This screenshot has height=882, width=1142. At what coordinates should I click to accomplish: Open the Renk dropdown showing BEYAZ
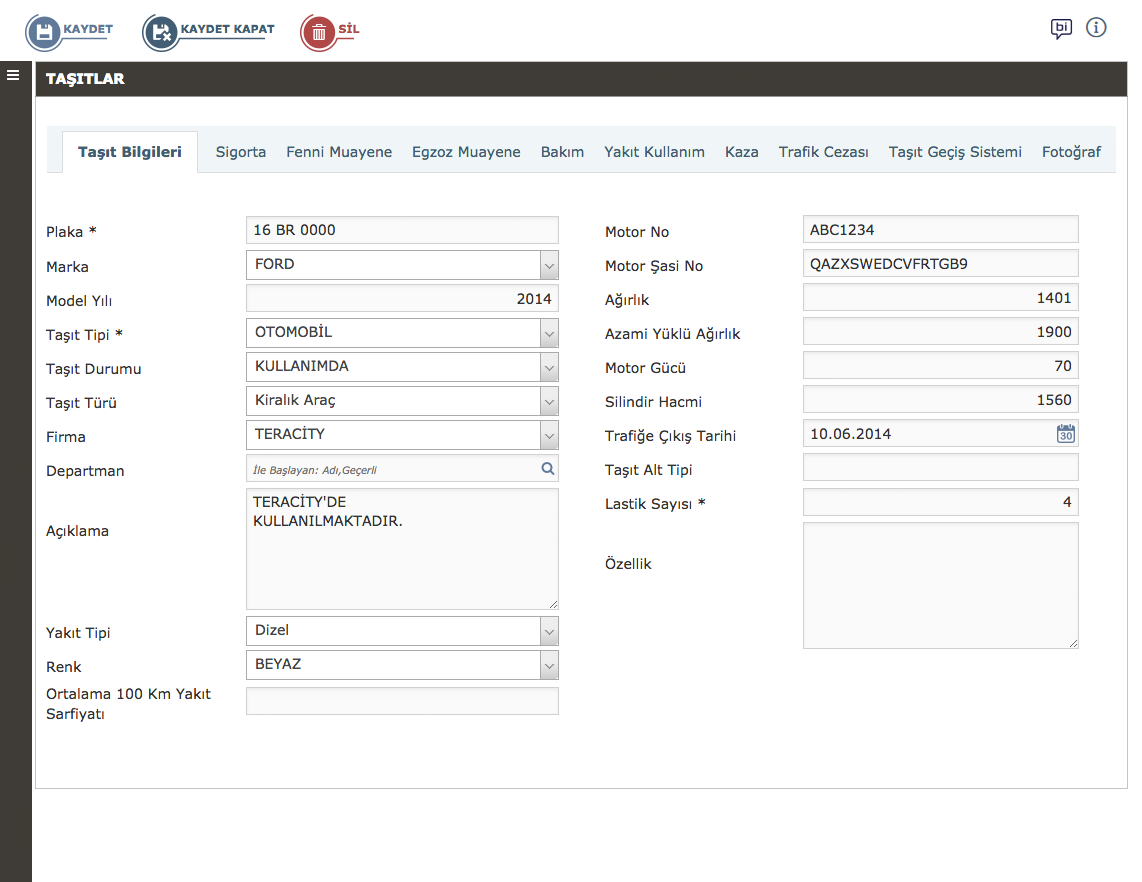pos(548,665)
